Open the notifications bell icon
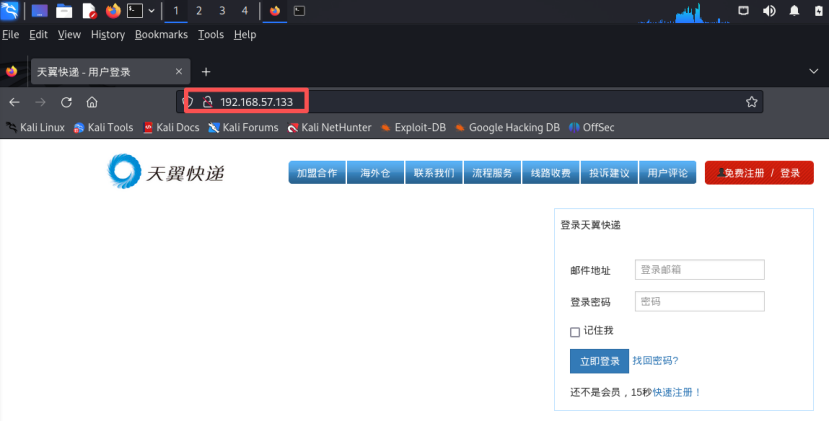The height and width of the screenshot is (422, 829). (x=794, y=11)
